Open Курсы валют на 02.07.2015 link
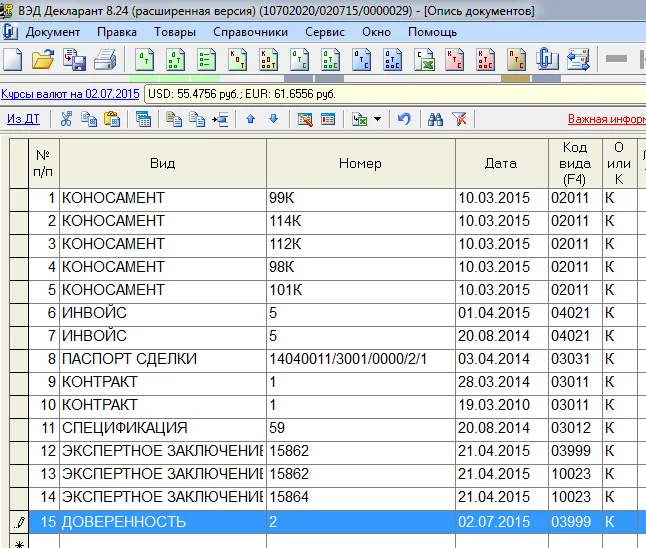This screenshot has height=548, width=646. 70,94
